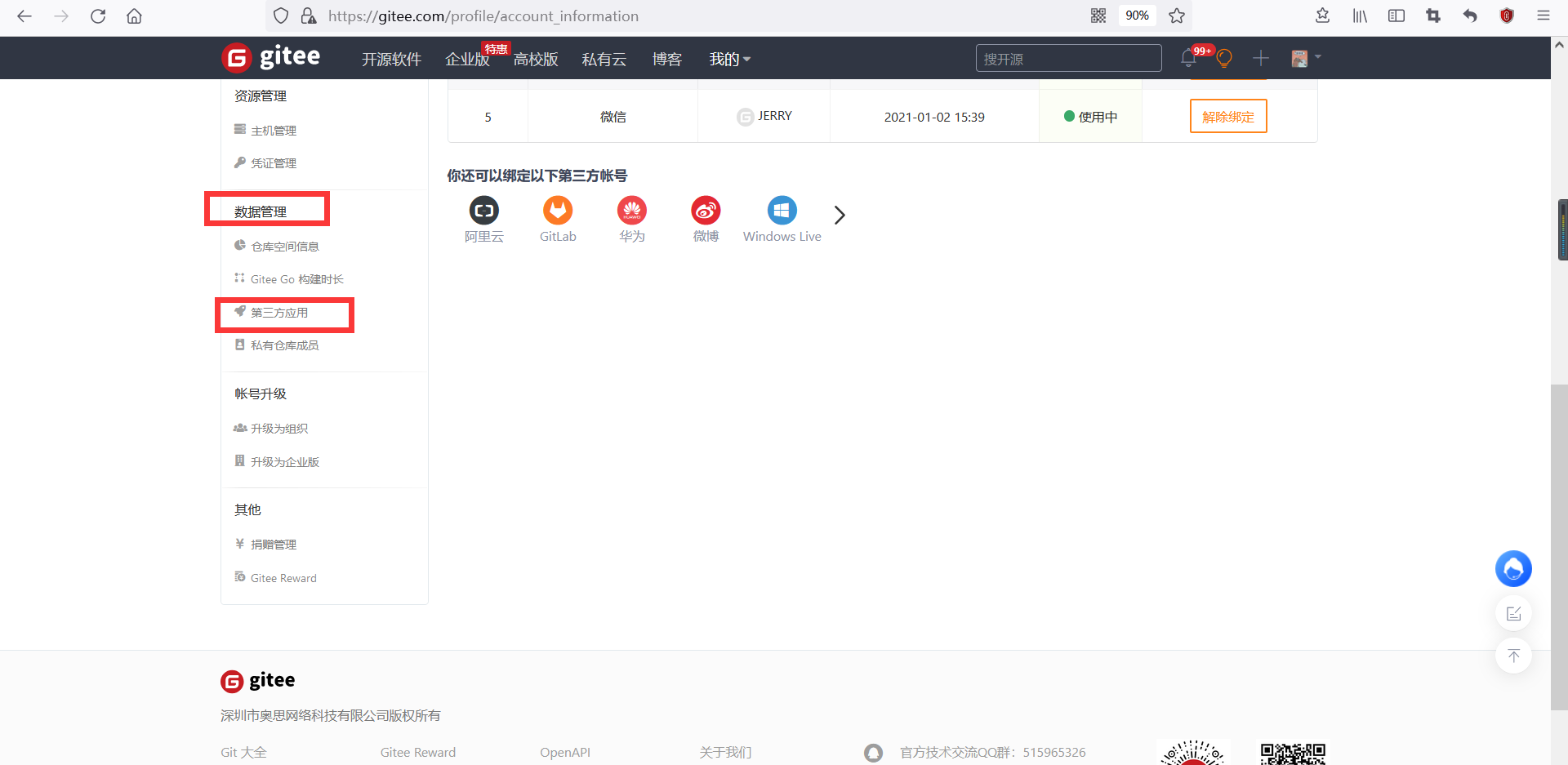Click the back-to-top arrow button
This screenshot has width=1568, height=765.
tap(1513, 656)
